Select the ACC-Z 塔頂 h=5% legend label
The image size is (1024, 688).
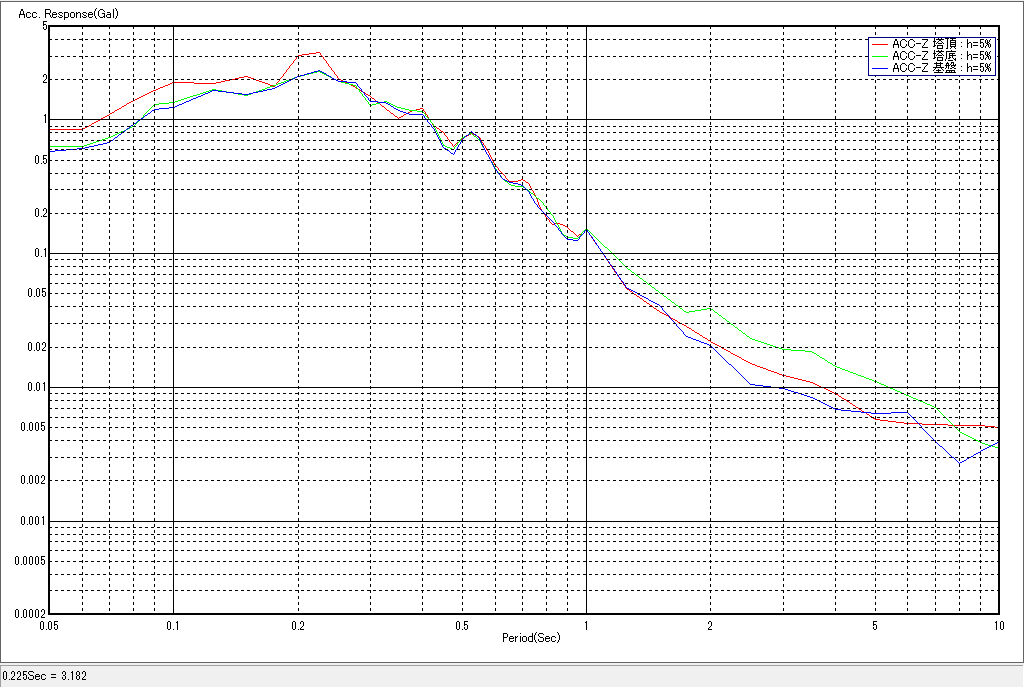pos(941,45)
